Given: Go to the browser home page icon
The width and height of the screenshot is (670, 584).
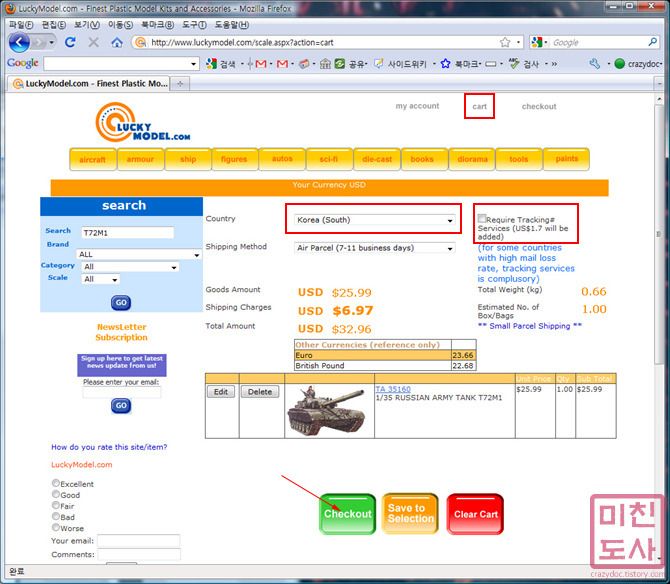Looking at the screenshot, I should point(117,42).
